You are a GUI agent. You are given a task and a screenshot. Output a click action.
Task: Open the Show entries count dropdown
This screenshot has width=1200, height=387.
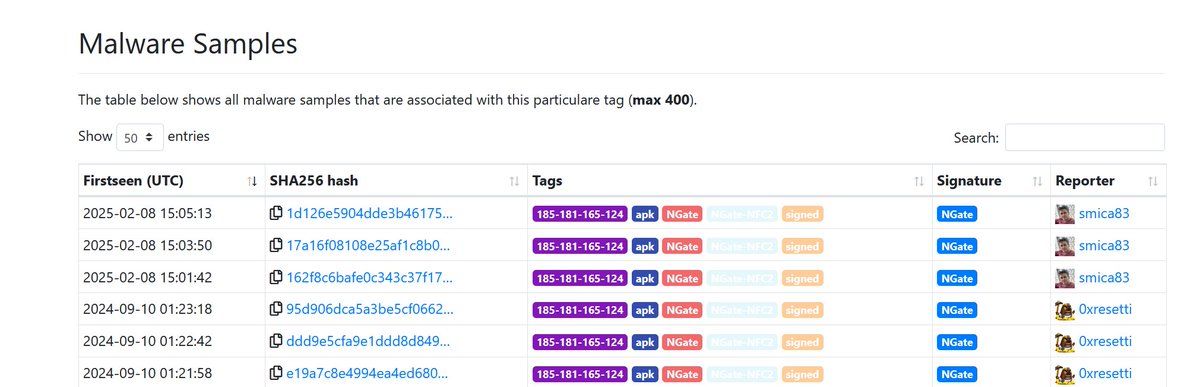tap(140, 137)
